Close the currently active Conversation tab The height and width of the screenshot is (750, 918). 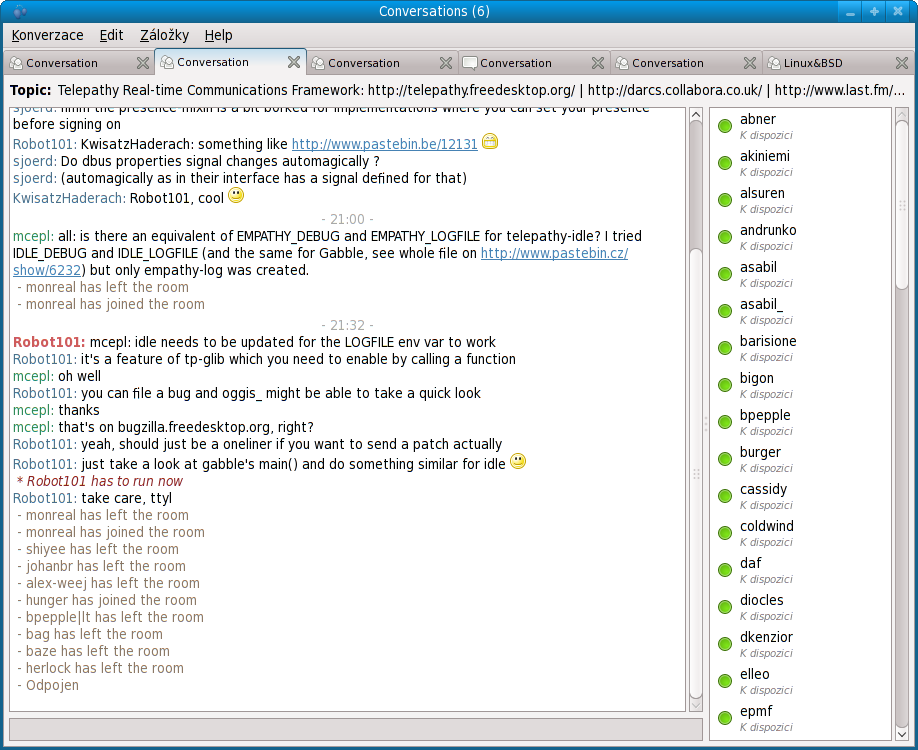(x=294, y=62)
